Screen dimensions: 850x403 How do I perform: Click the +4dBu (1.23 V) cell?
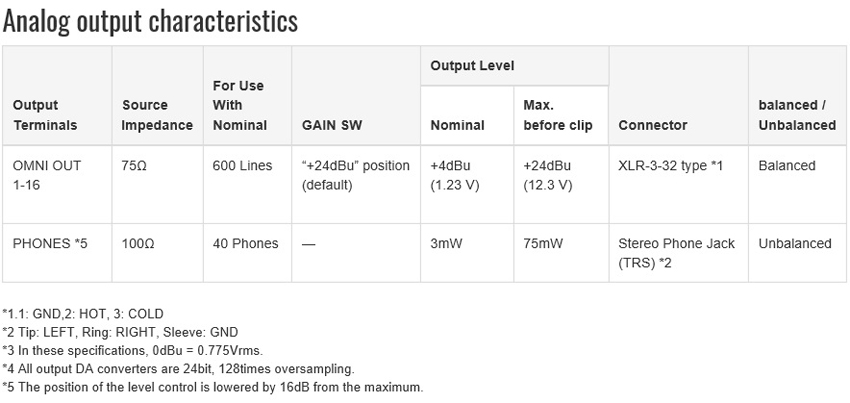467,184
